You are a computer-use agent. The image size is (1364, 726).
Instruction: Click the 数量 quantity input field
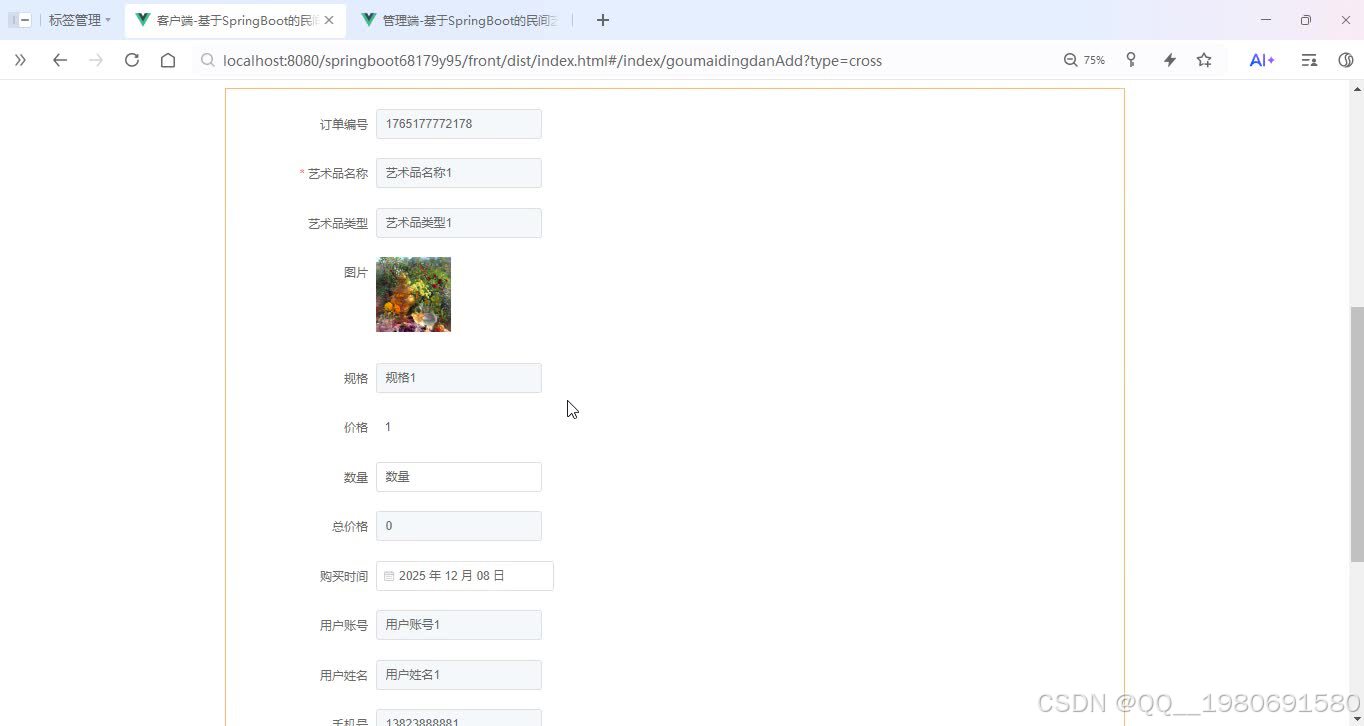point(459,477)
